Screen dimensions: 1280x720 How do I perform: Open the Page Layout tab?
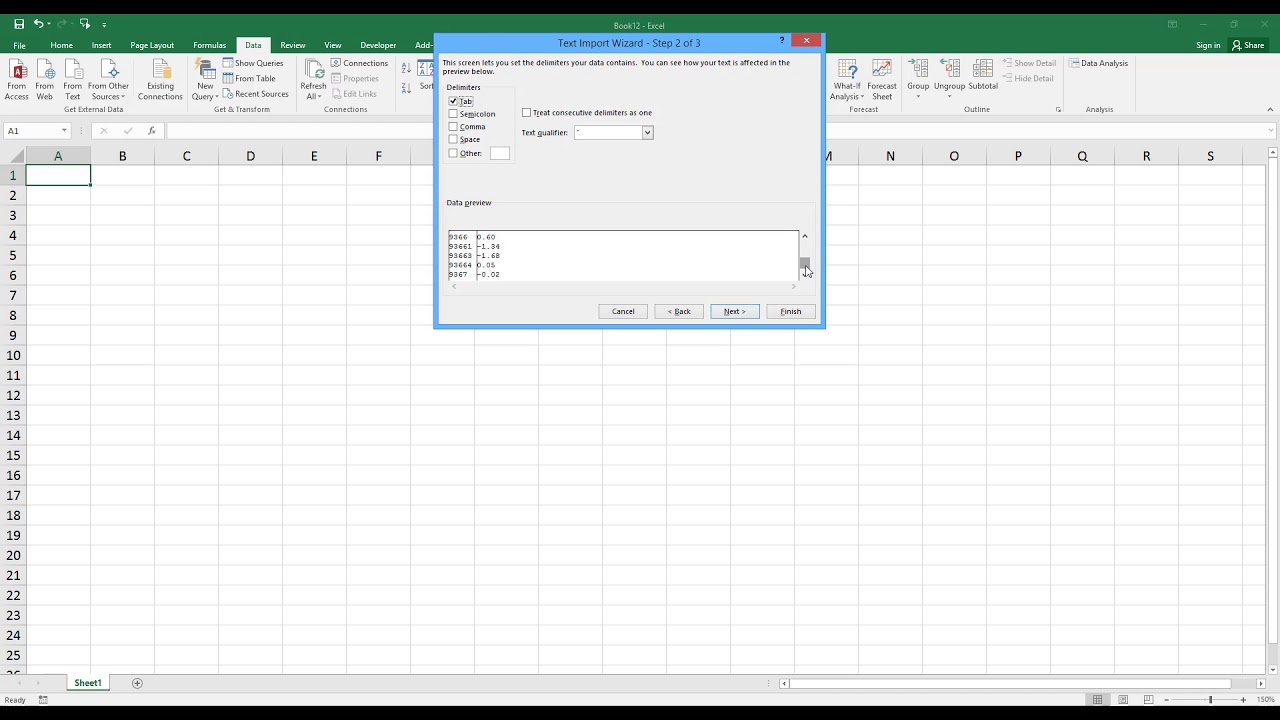[x=152, y=45]
